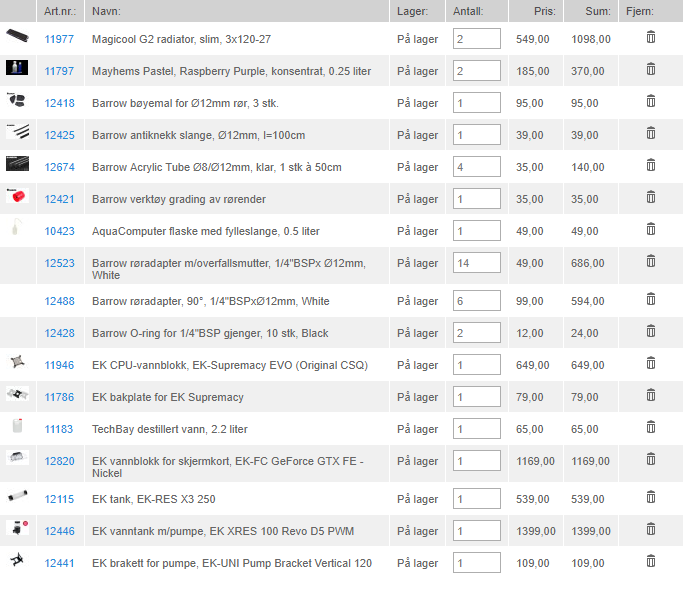The height and width of the screenshot is (592, 695).
Task: Open article number 12421 link
Action: [x=59, y=199]
